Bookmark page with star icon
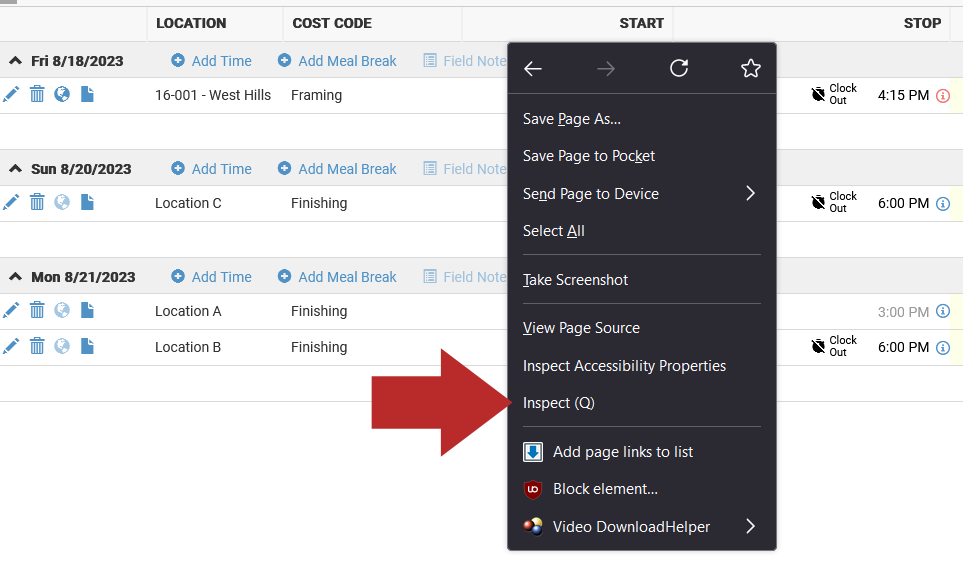The width and height of the screenshot is (963, 565). pyautogui.click(x=751, y=68)
